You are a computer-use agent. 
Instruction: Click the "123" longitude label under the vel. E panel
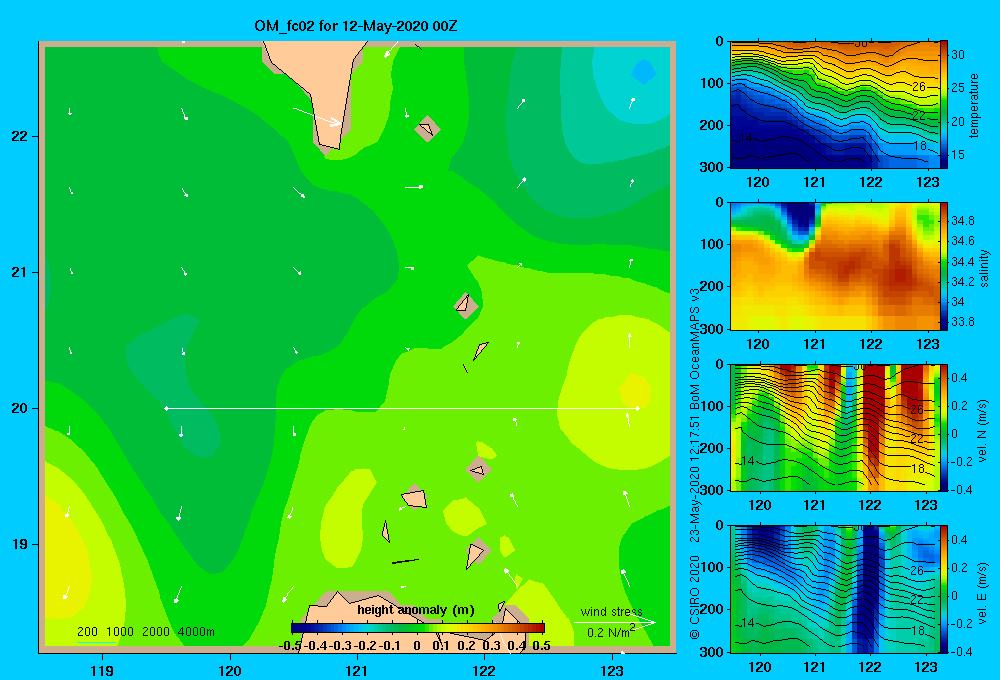tap(926, 667)
